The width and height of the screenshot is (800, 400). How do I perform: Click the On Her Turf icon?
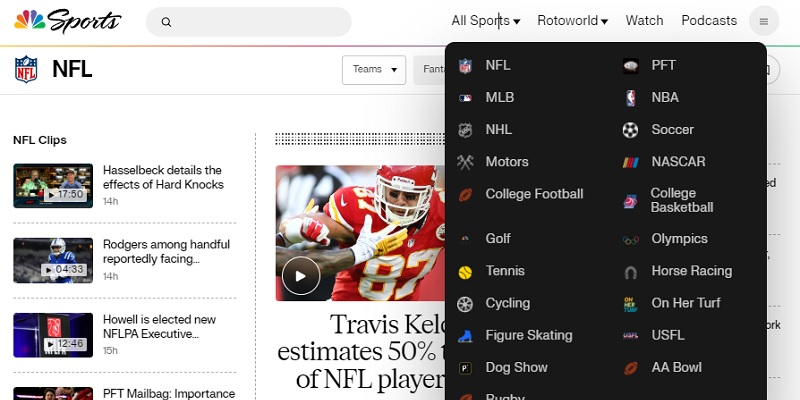click(631, 304)
